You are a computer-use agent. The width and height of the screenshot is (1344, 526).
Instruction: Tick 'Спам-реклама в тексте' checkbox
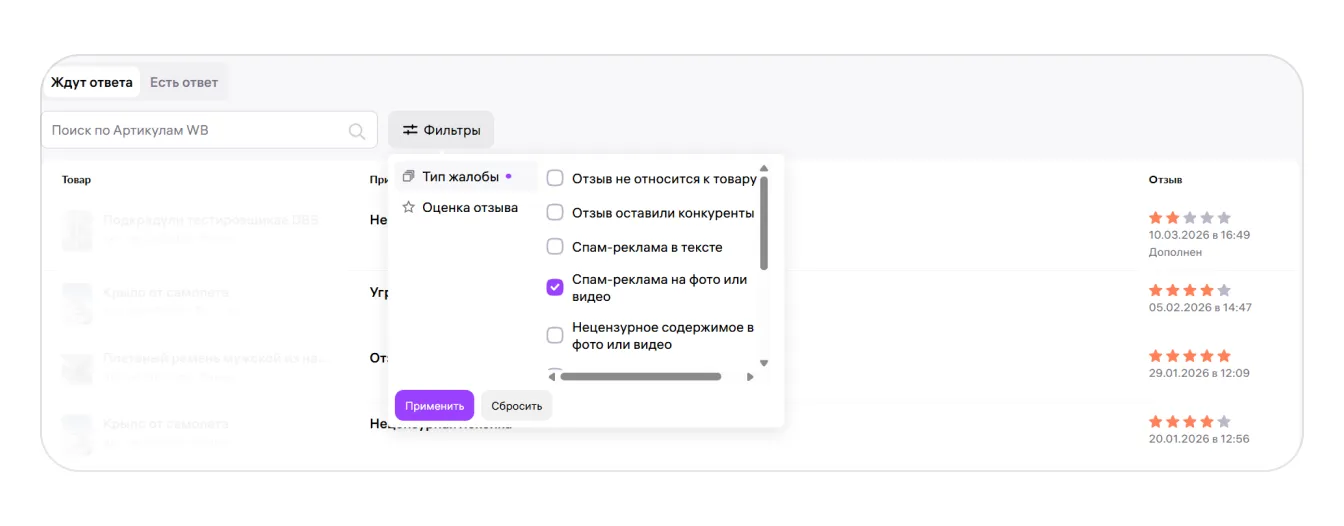coord(555,247)
